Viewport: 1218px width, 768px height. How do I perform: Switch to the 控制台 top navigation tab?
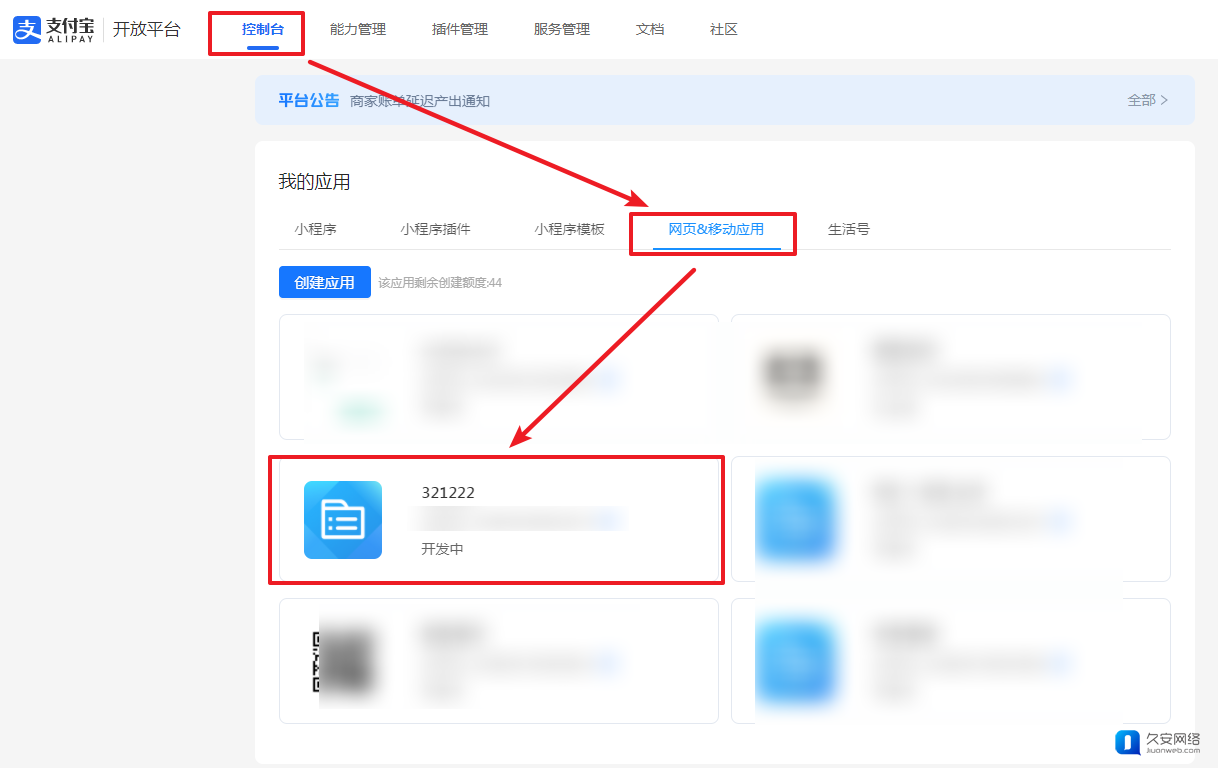(x=263, y=30)
